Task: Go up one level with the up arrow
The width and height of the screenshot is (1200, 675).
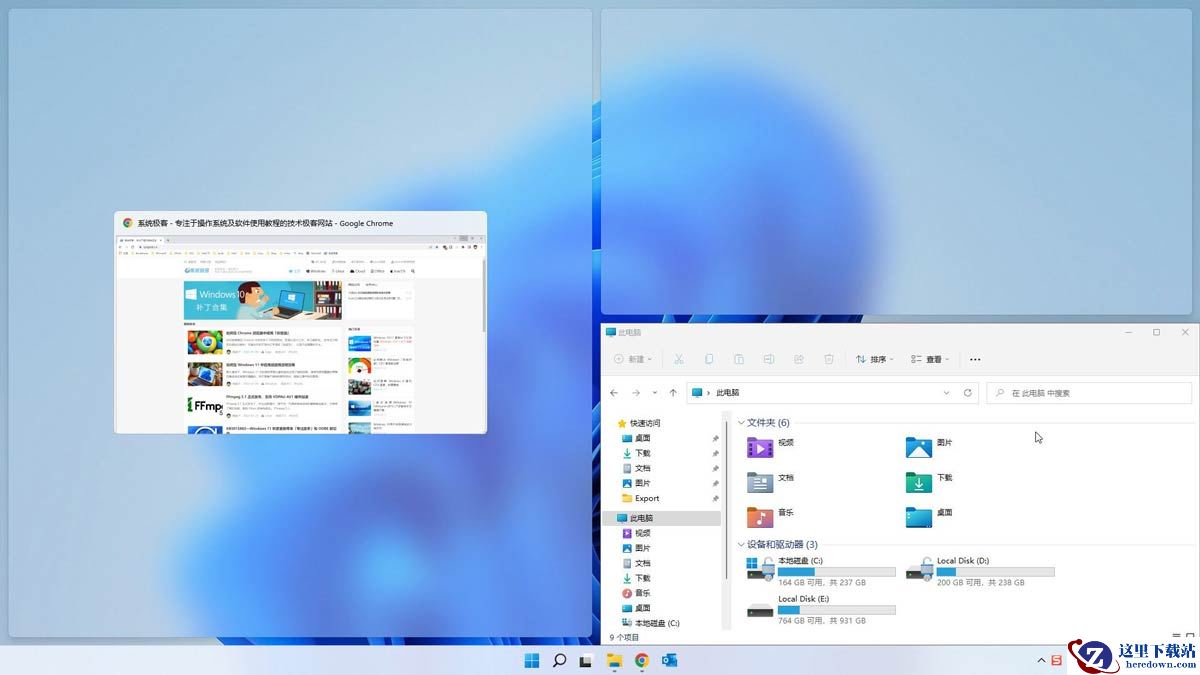Action: (x=673, y=393)
